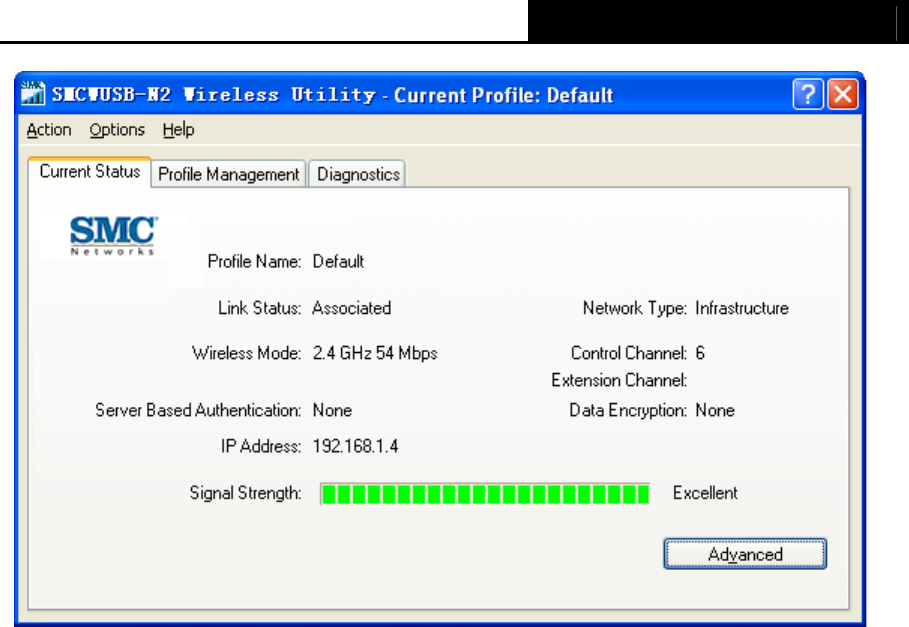Click the Advanced button

pyautogui.click(x=745, y=554)
